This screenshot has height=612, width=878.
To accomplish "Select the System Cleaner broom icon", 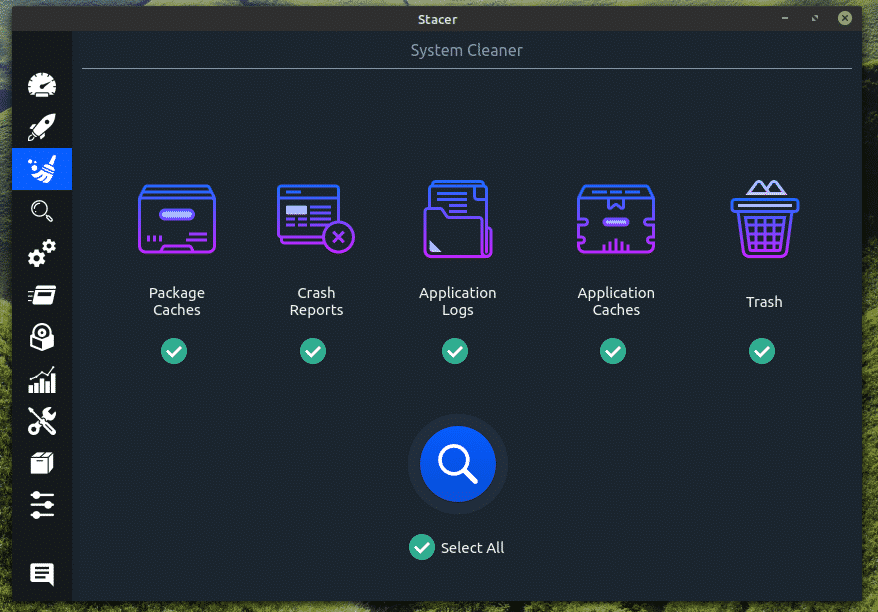I will point(42,169).
